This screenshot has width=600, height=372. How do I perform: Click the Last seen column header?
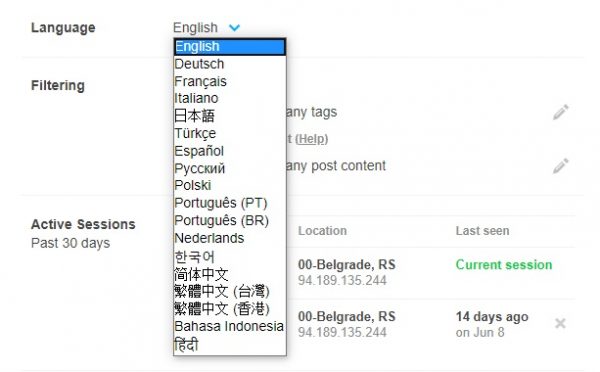(x=482, y=231)
